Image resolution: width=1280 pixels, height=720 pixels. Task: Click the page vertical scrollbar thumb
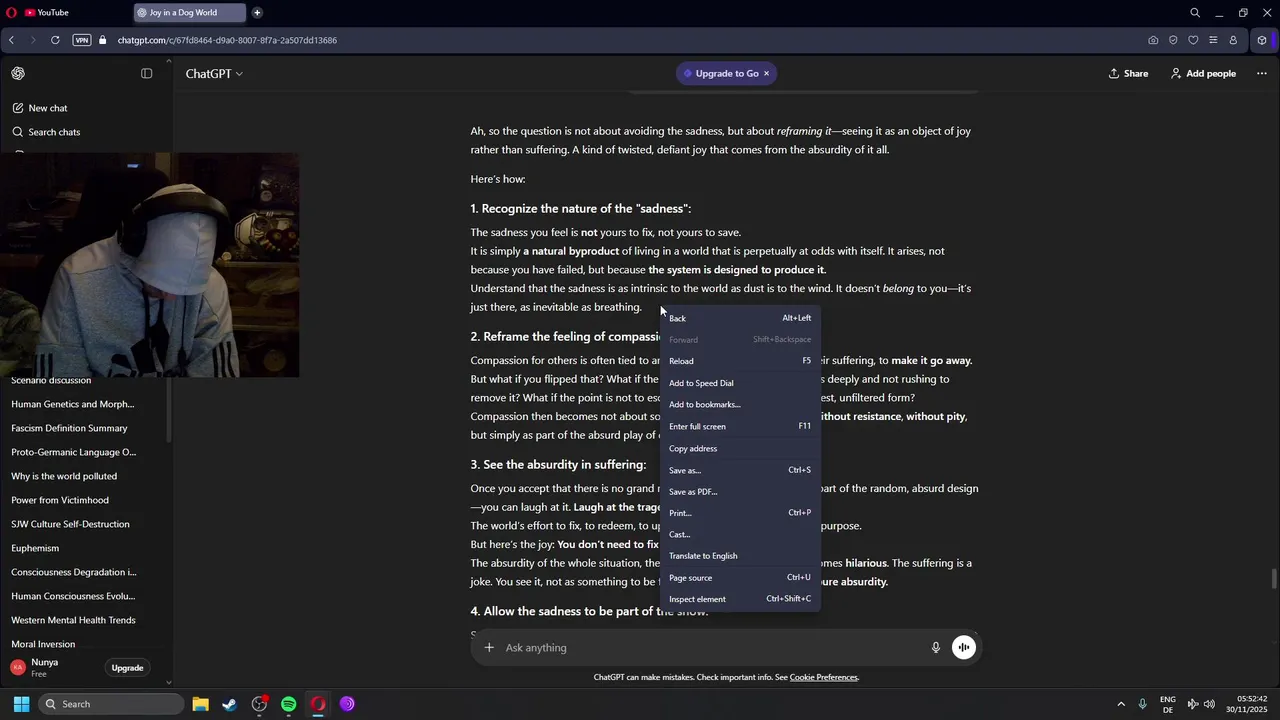coord(1274,579)
